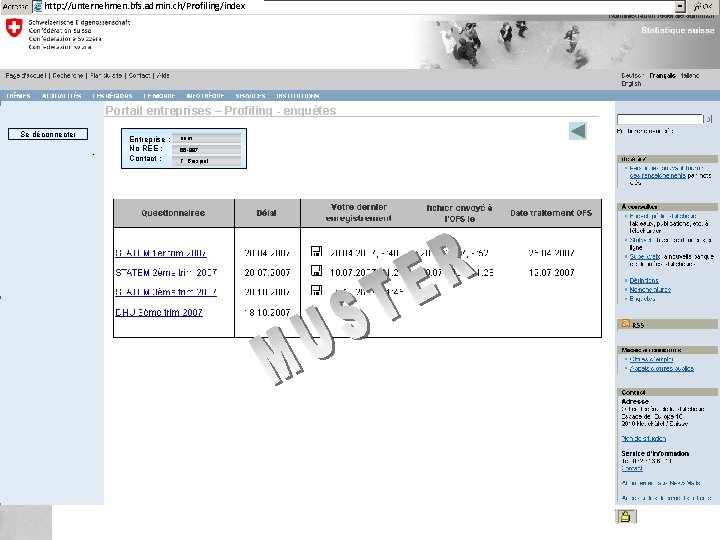The height and width of the screenshot is (540, 720).
Task: Click the padlock icon at bottom right
Action: pyautogui.click(x=625, y=517)
